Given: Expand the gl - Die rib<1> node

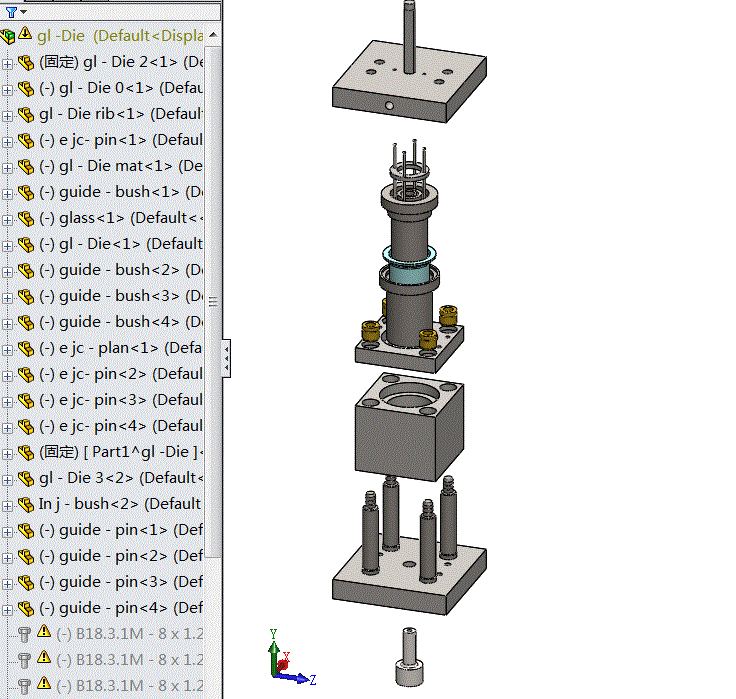Looking at the screenshot, I should coord(7,115).
